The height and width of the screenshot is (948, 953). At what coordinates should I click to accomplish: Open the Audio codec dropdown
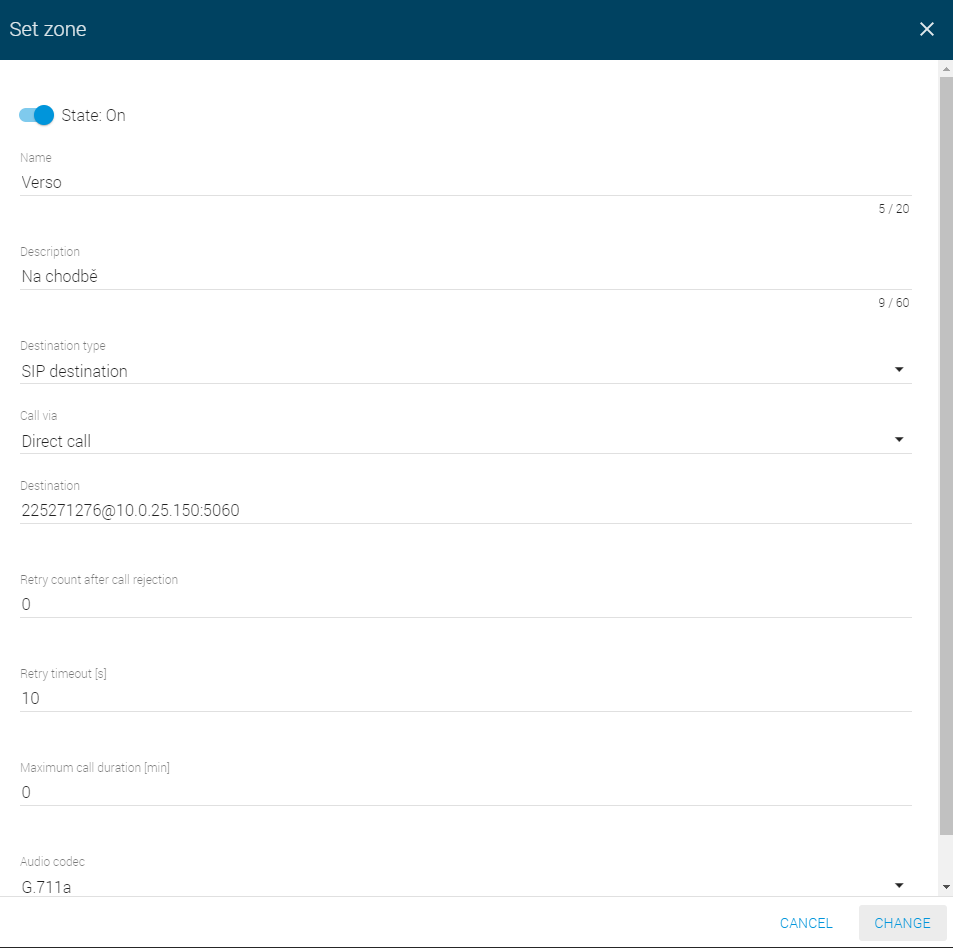(466, 886)
